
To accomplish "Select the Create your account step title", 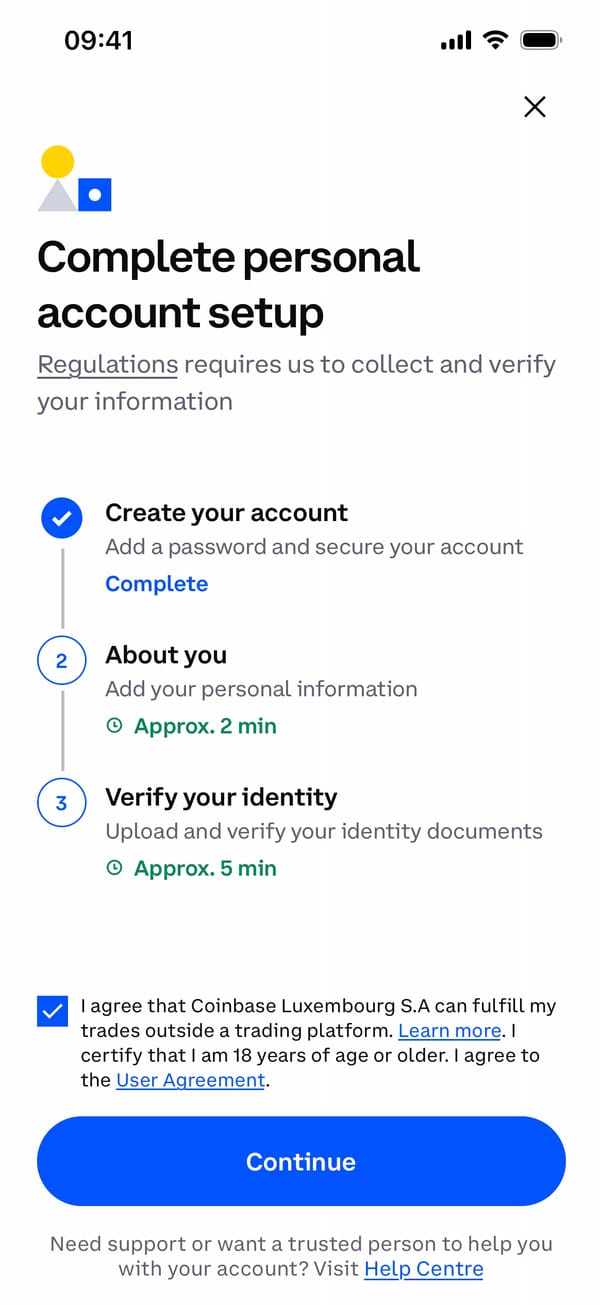I will click(227, 513).
